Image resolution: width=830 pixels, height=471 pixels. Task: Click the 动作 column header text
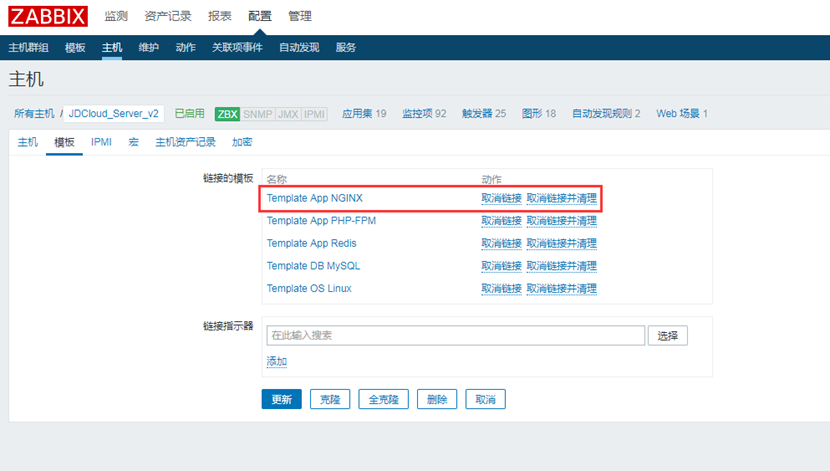pyautogui.click(x=491, y=179)
